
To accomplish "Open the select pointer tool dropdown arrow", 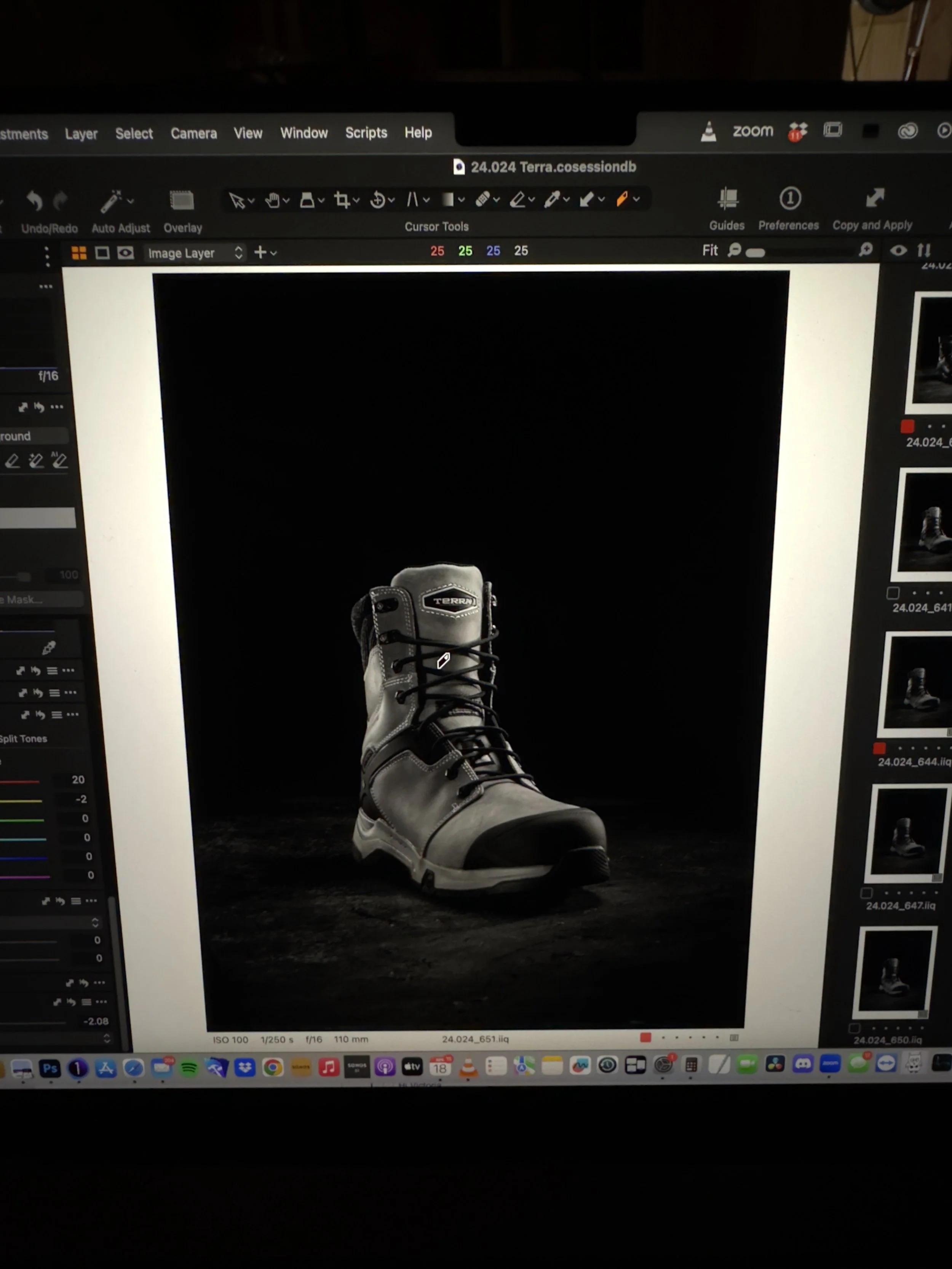I will point(251,201).
